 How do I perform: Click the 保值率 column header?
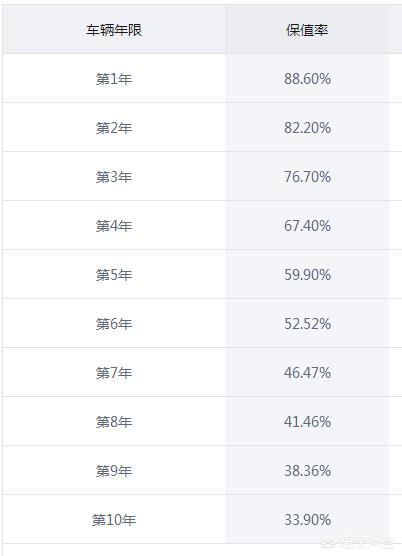pos(307,30)
